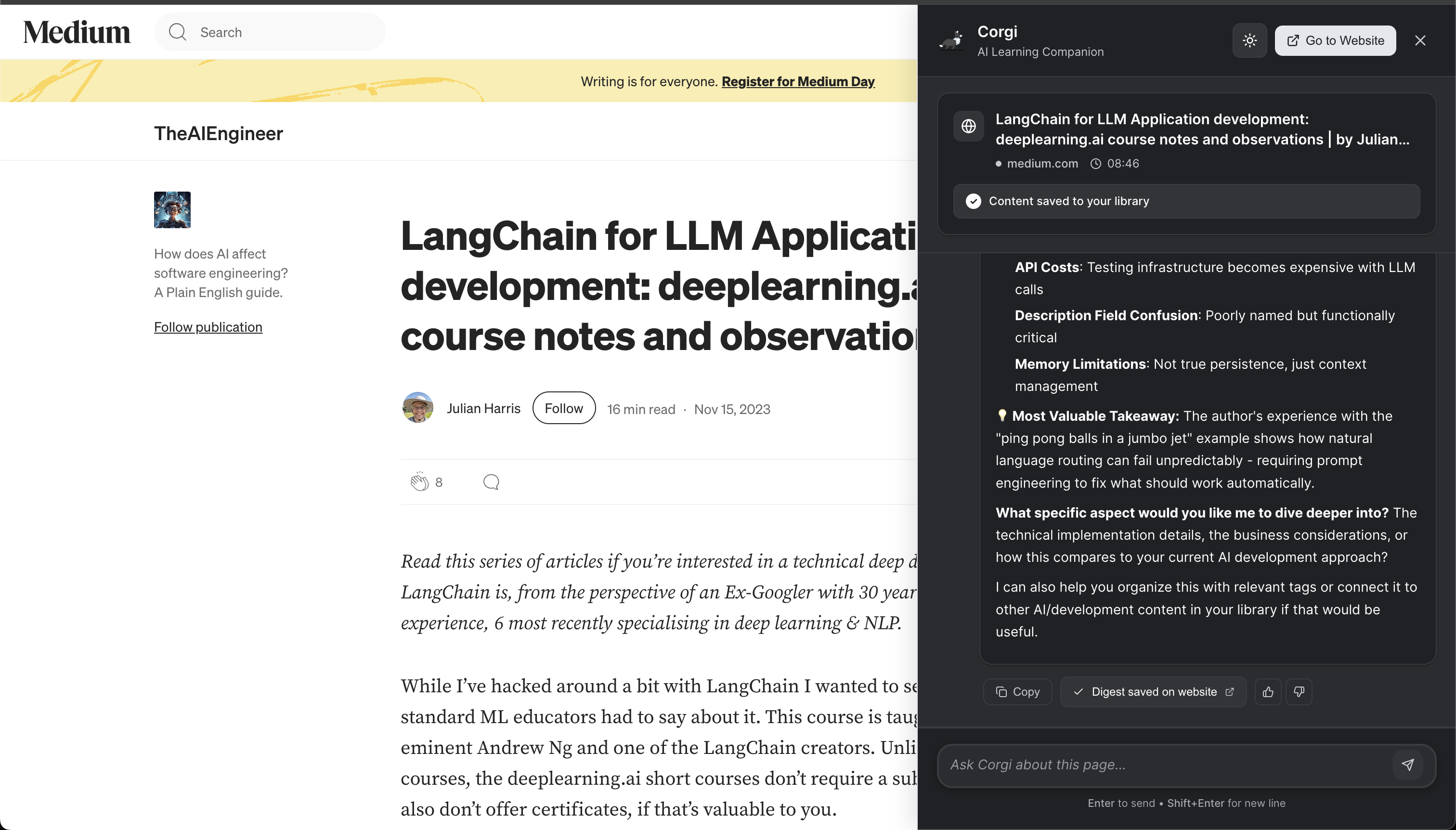Click the article headline LangChain for LLM
1456x830 pixels.
click(659, 285)
